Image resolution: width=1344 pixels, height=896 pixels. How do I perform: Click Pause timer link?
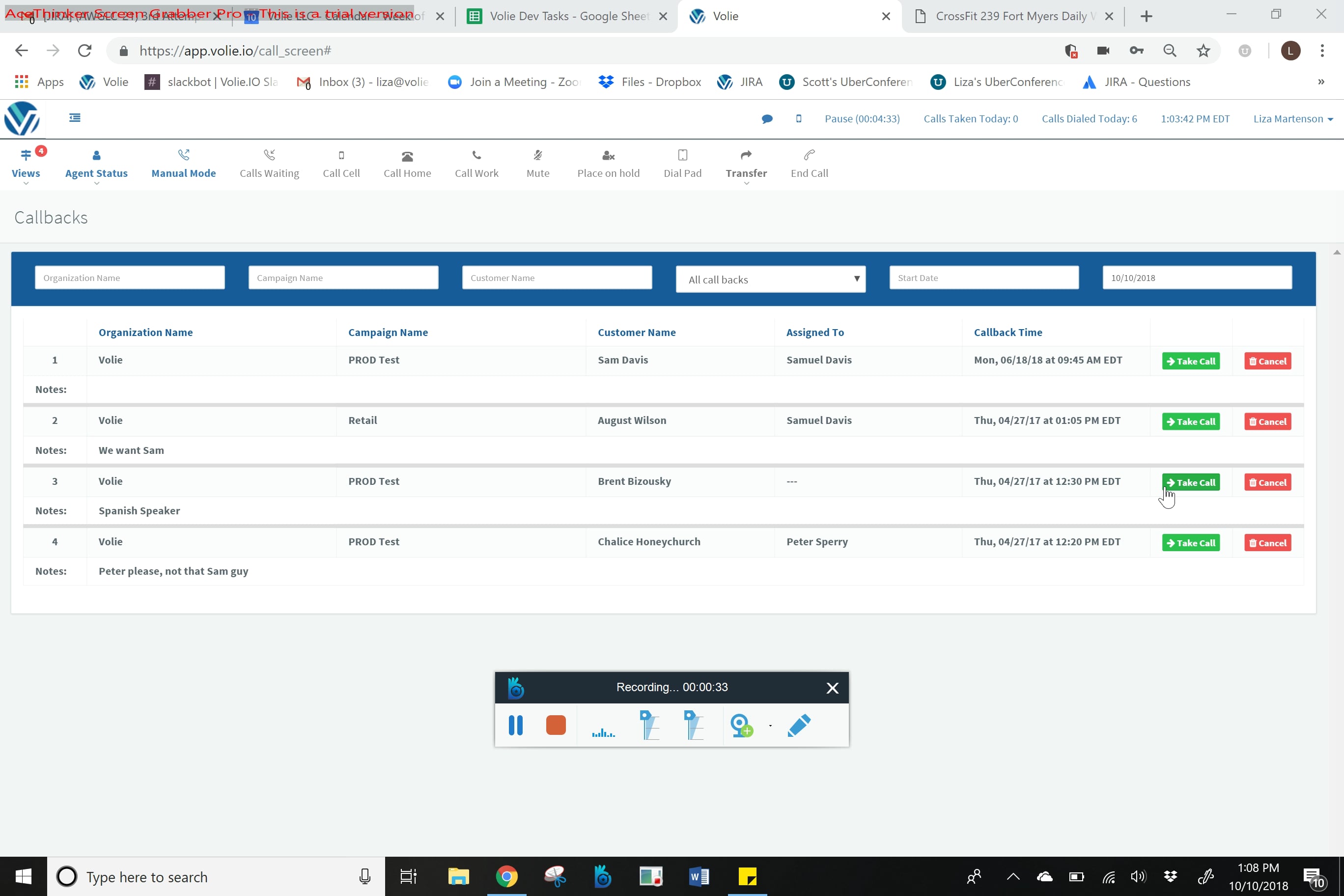862,119
